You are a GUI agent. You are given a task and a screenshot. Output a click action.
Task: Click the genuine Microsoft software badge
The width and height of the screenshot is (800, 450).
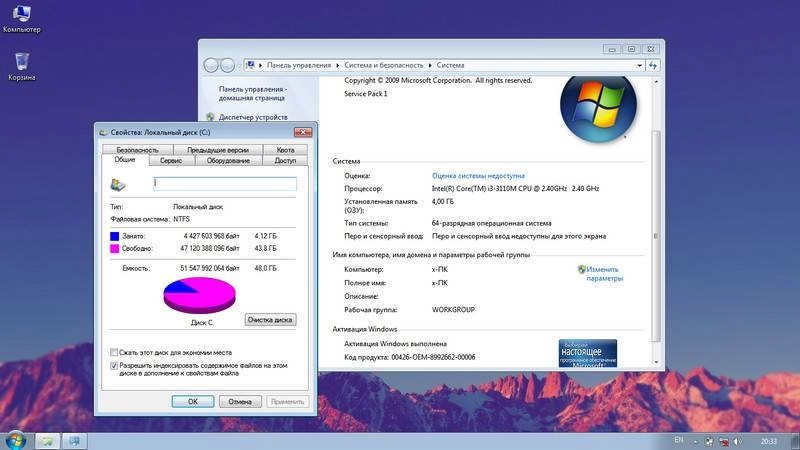pos(588,353)
